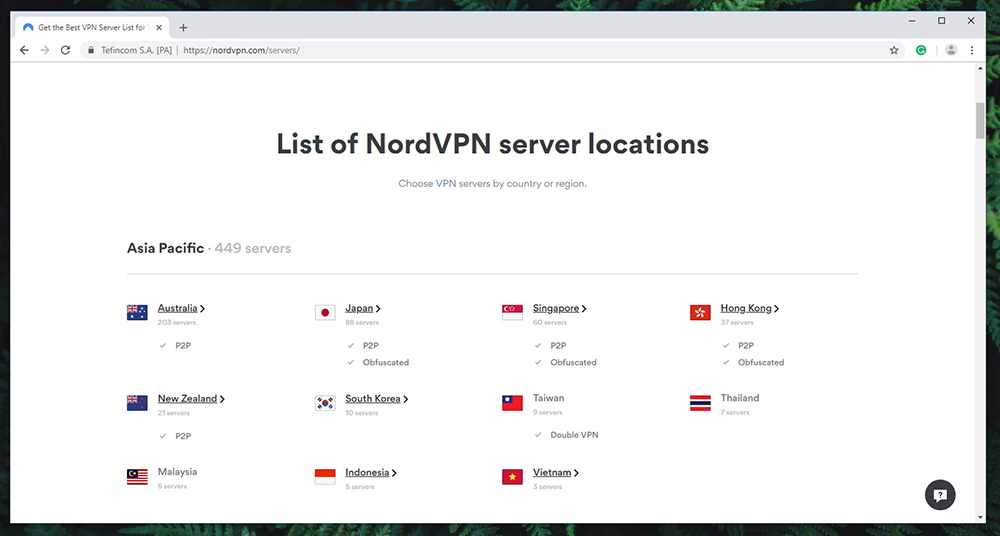
Task: Click the padlock security icon
Action: (x=91, y=50)
